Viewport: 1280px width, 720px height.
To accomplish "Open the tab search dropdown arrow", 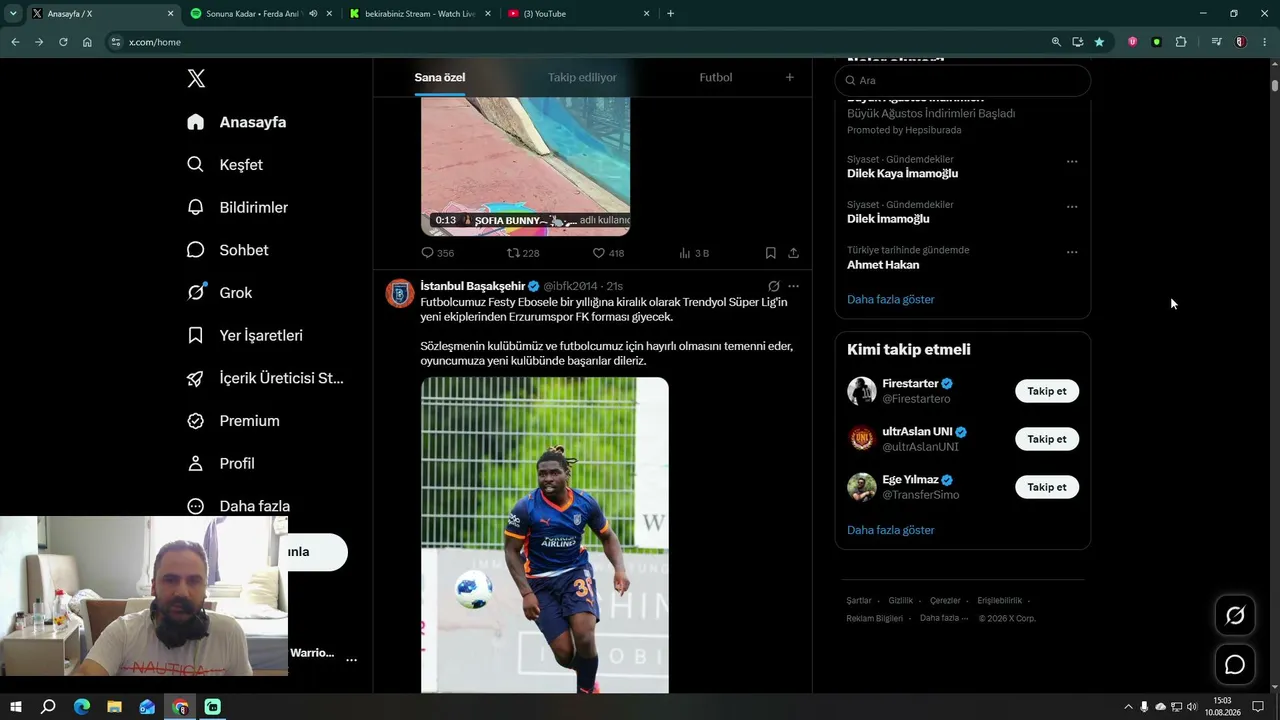I will 13,14.
